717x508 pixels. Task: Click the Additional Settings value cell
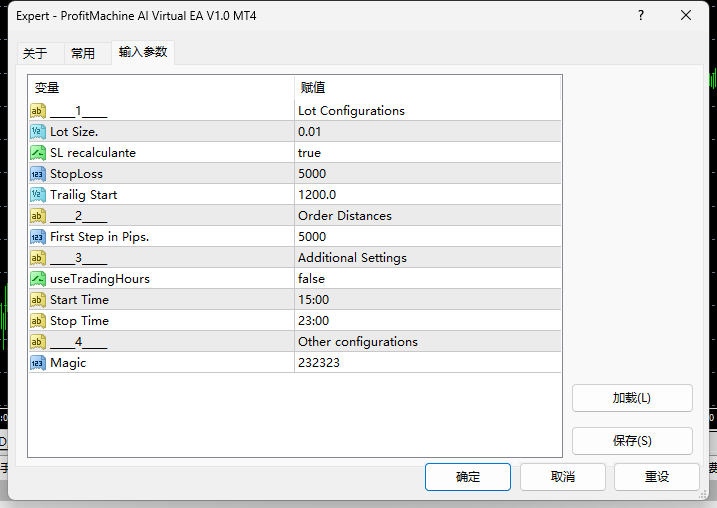click(428, 258)
